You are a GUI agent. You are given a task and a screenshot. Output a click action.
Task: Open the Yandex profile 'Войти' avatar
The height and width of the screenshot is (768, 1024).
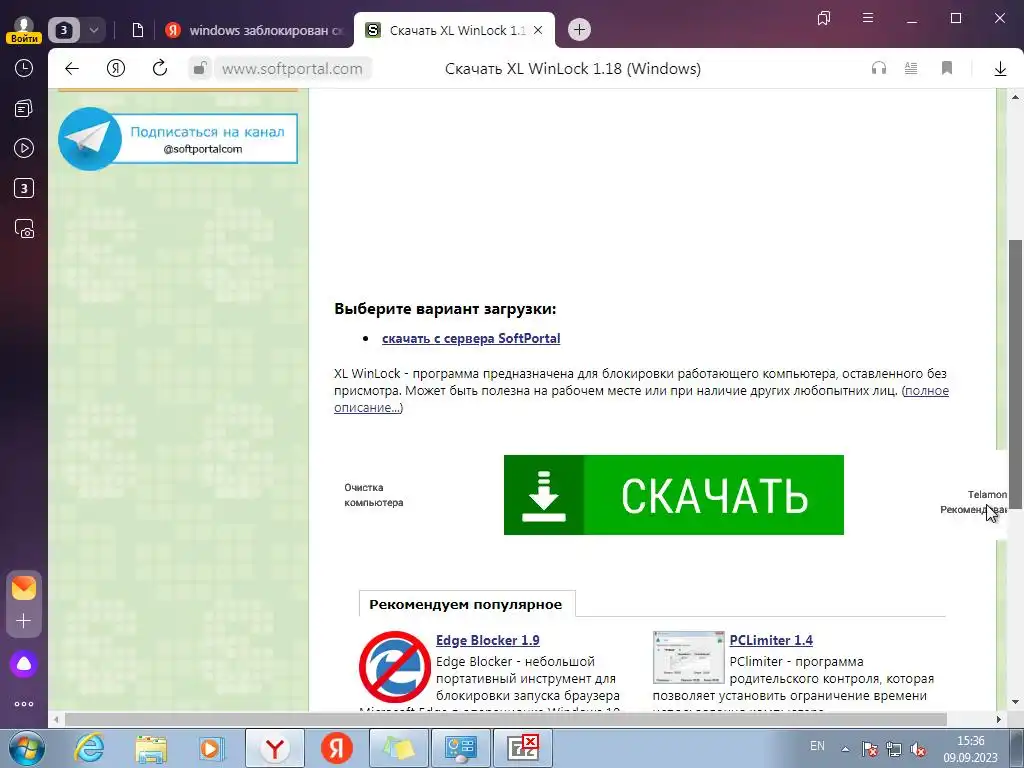click(x=24, y=29)
